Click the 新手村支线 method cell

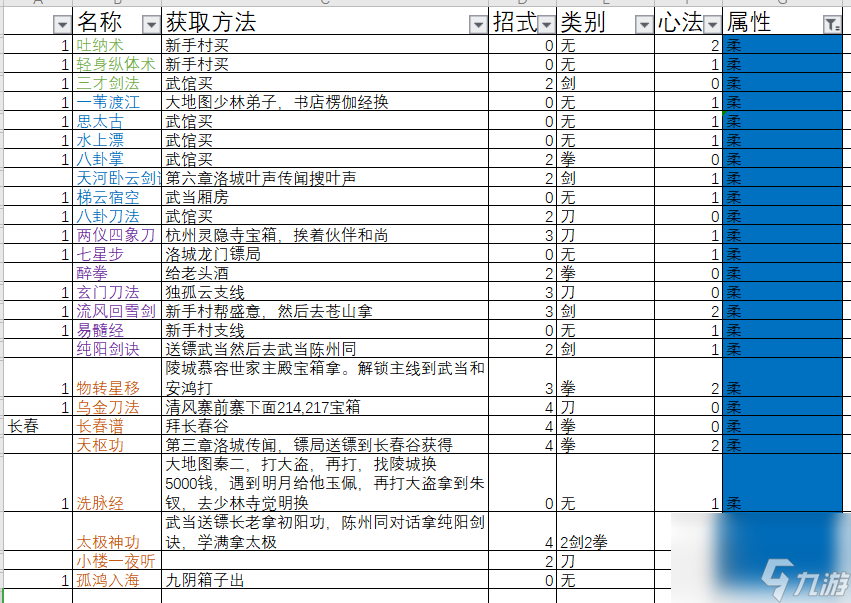[x=325, y=330]
